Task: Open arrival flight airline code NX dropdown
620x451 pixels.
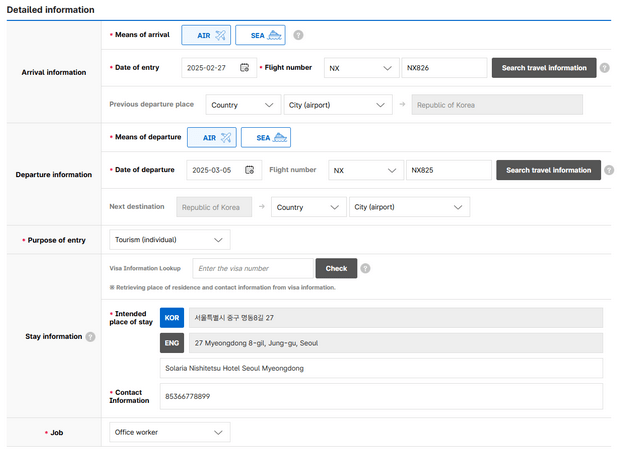Action: click(x=361, y=68)
